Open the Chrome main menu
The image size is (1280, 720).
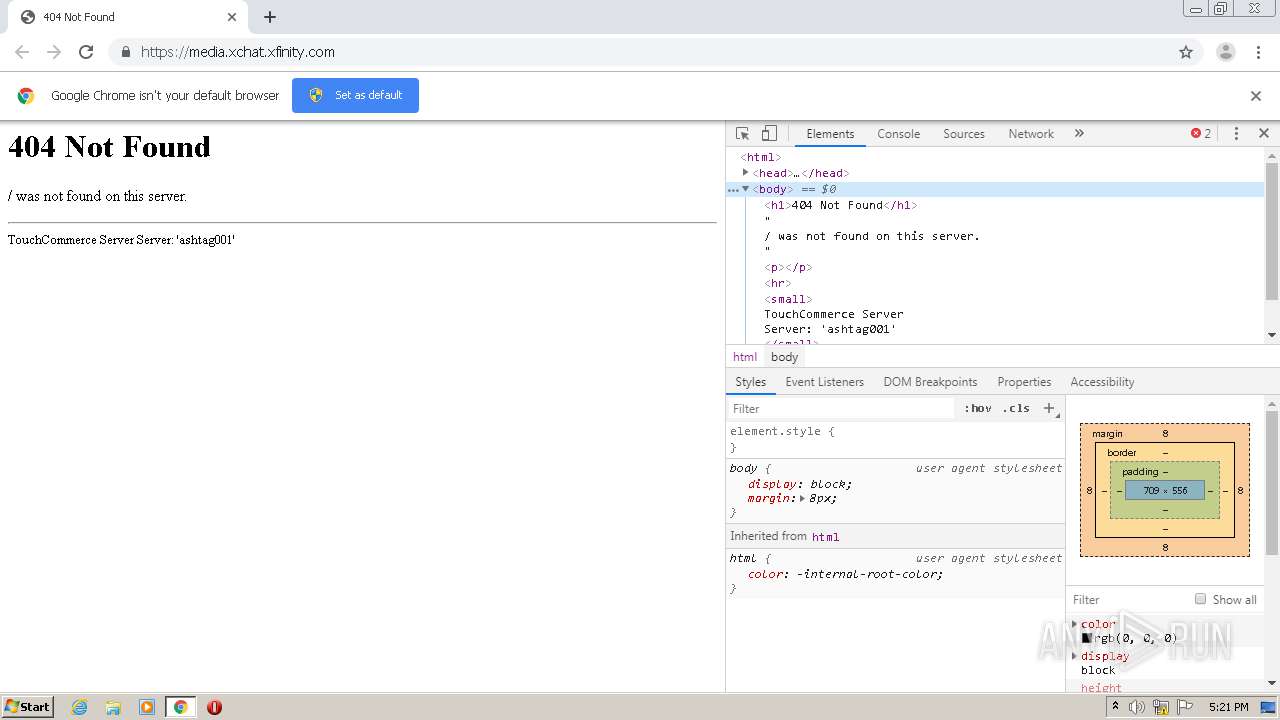click(x=1259, y=52)
